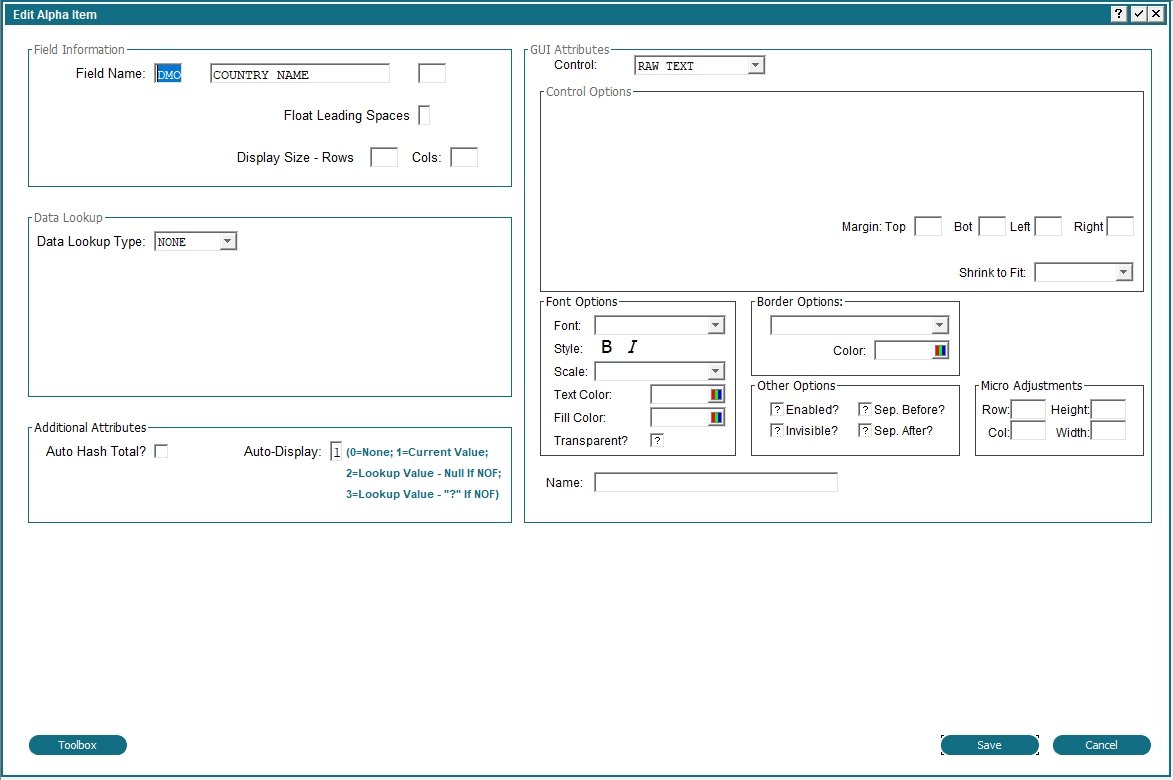The height and width of the screenshot is (780, 1173).
Task: Open the Scale dropdown
Action: pos(659,372)
